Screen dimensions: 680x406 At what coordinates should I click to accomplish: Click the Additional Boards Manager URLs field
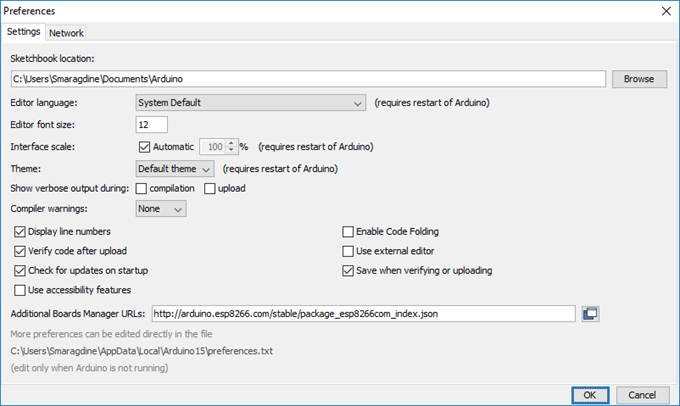coord(363,314)
